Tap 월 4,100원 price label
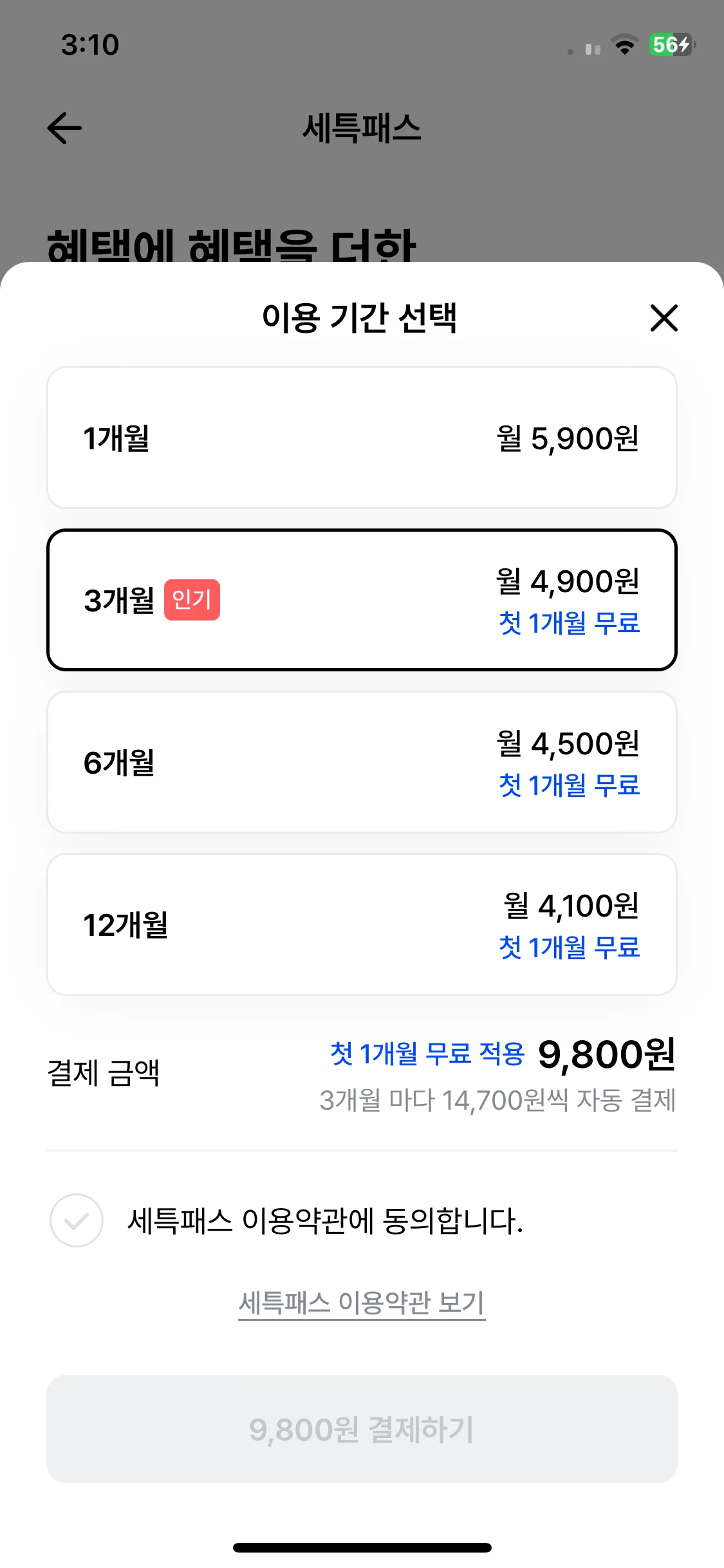The image size is (724, 1568). (571, 906)
